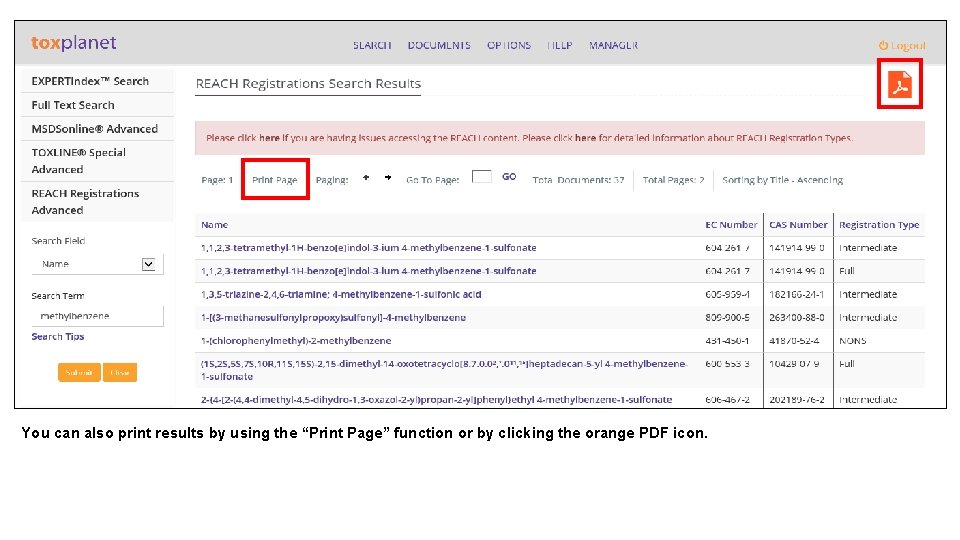
Task: Open the oxotetracyclo heptadecan-5-yl result
Action: 444,370
